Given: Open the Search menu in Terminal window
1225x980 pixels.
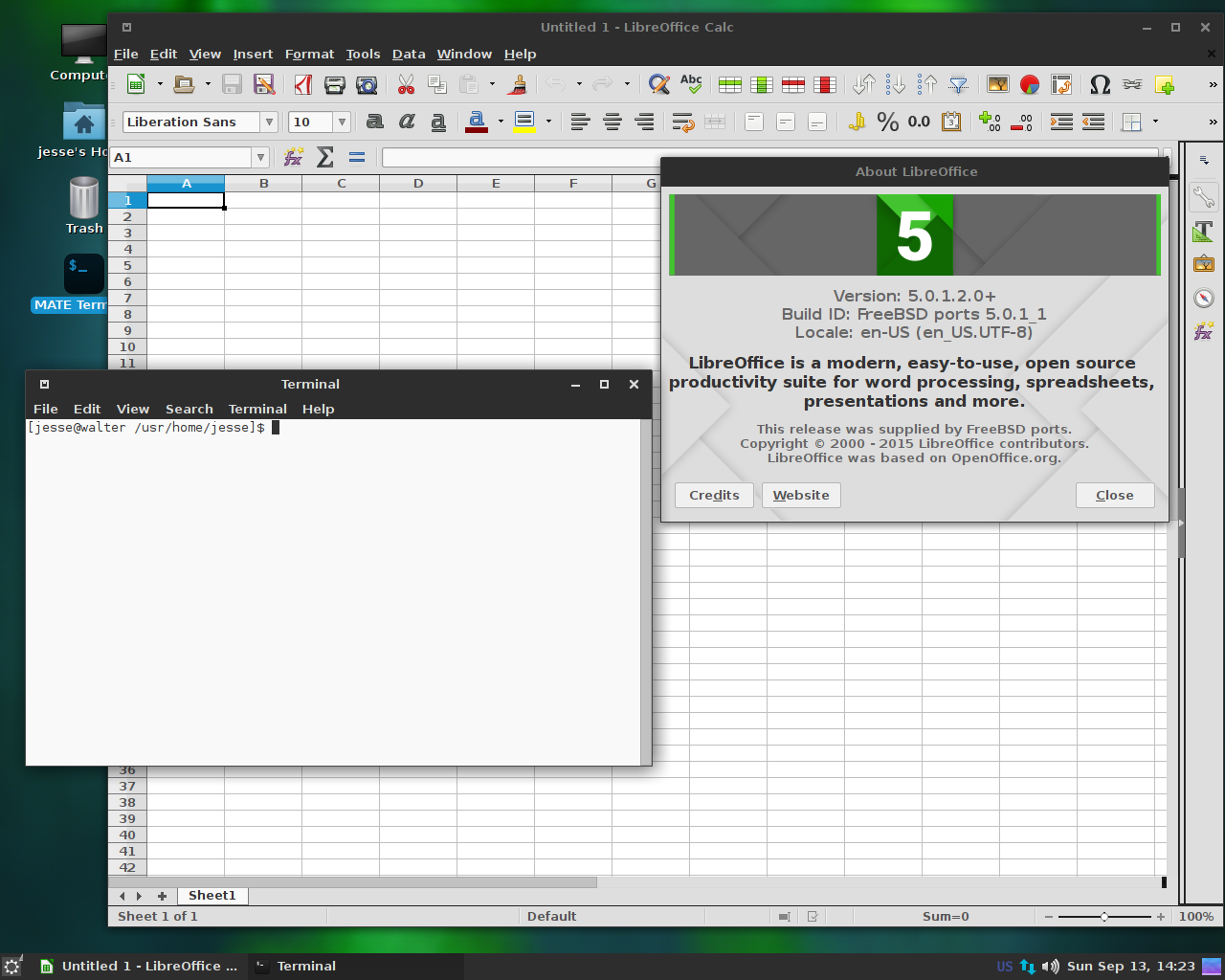Looking at the screenshot, I should coord(189,409).
